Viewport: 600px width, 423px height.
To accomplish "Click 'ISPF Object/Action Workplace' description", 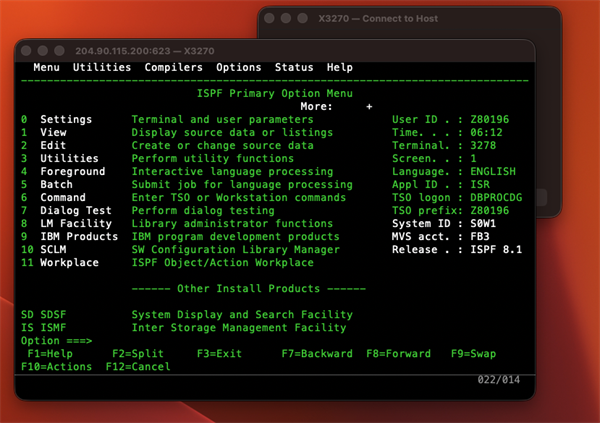I will (x=222, y=263).
